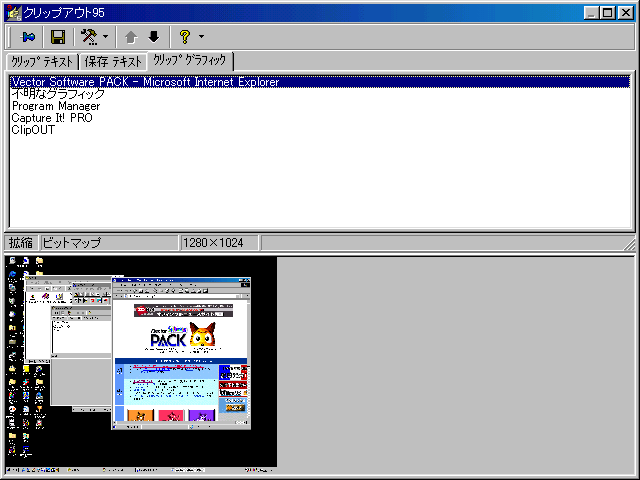Switch to the 保存テキスト tab
Image resolution: width=640 pixels, height=480 pixels.
(x=114, y=62)
